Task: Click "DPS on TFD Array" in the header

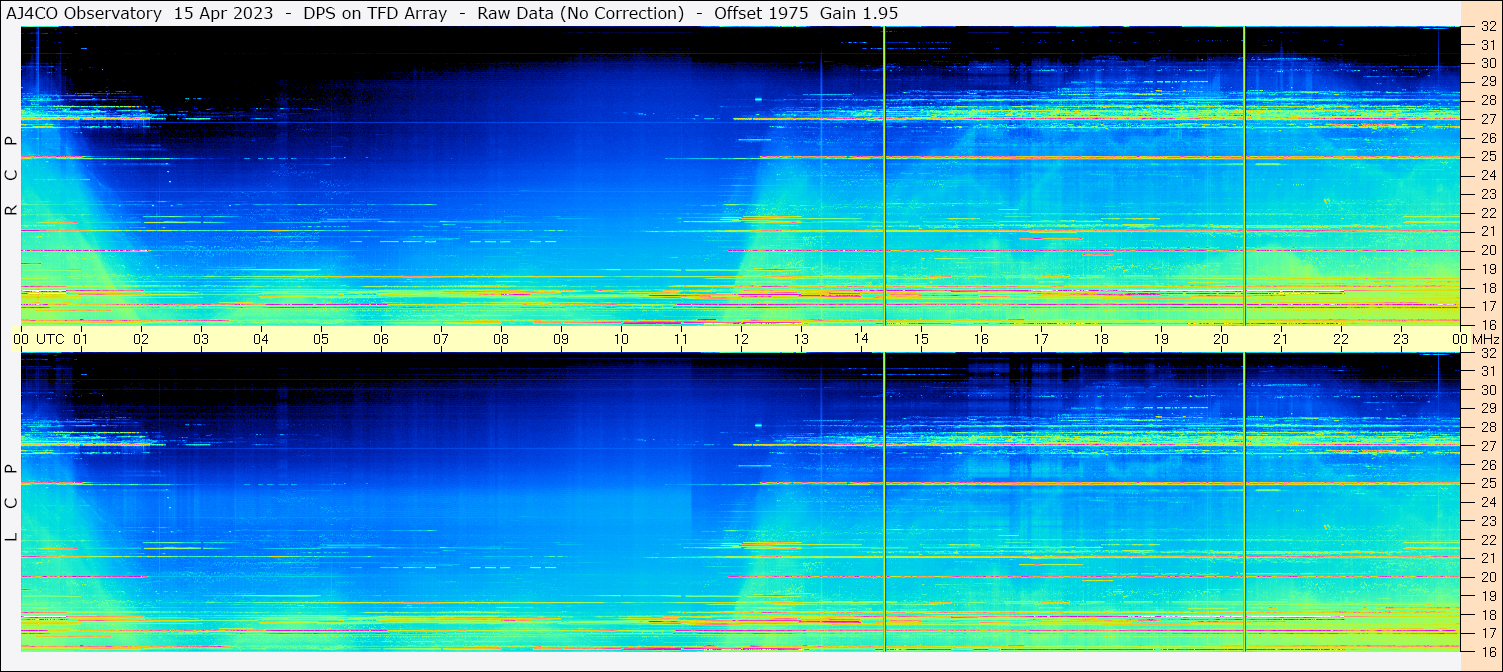Action: point(375,13)
